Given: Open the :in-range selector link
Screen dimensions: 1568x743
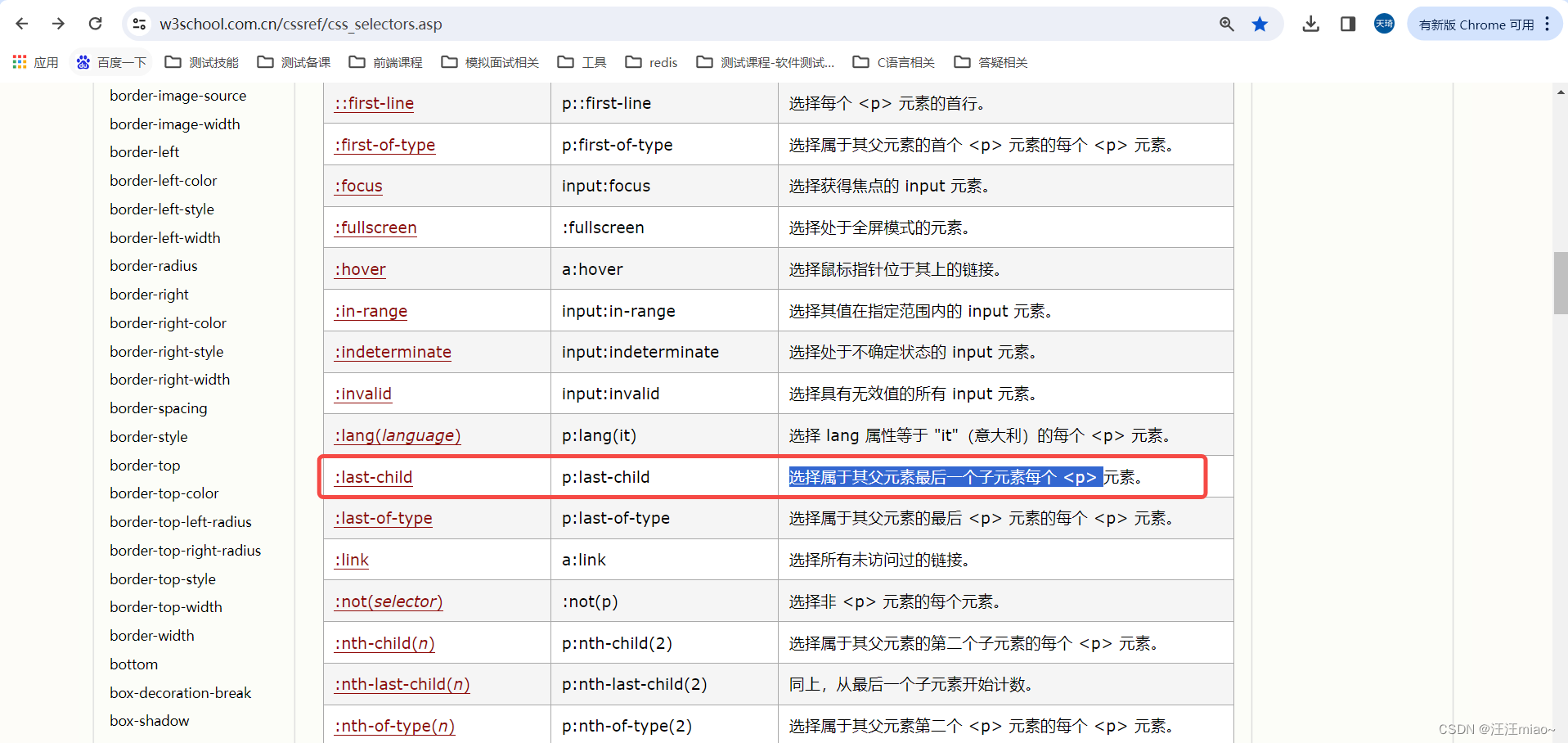Looking at the screenshot, I should tap(371, 311).
